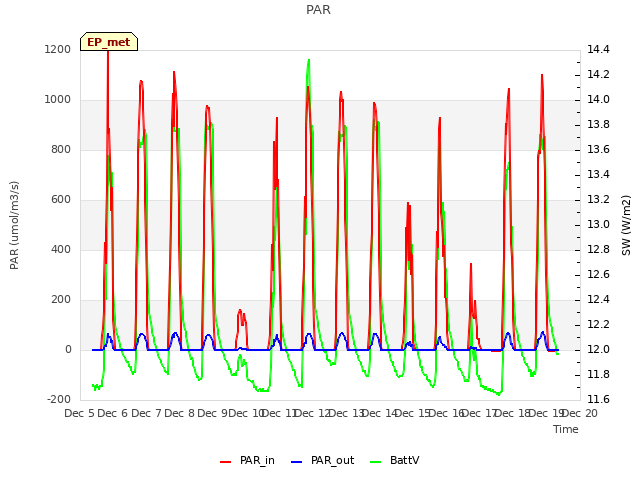This screenshot has width=640, height=480.
Task: Click the 200 tick on left axis
Action: [x=61, y=300]
